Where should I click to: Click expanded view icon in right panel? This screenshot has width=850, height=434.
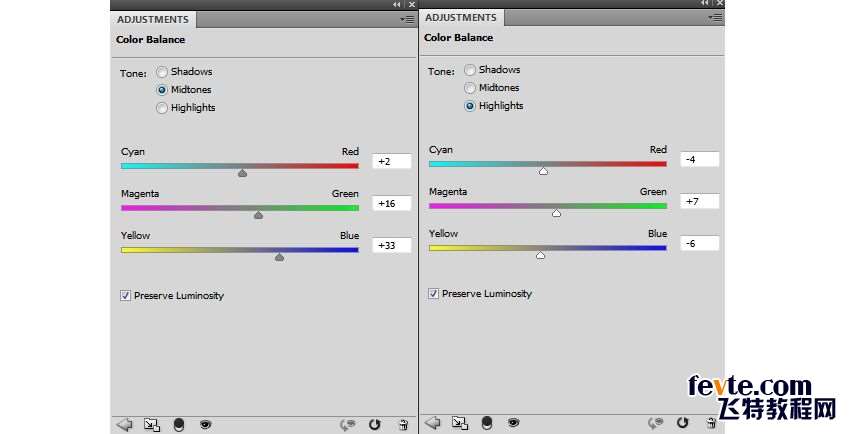click(460, 423)
